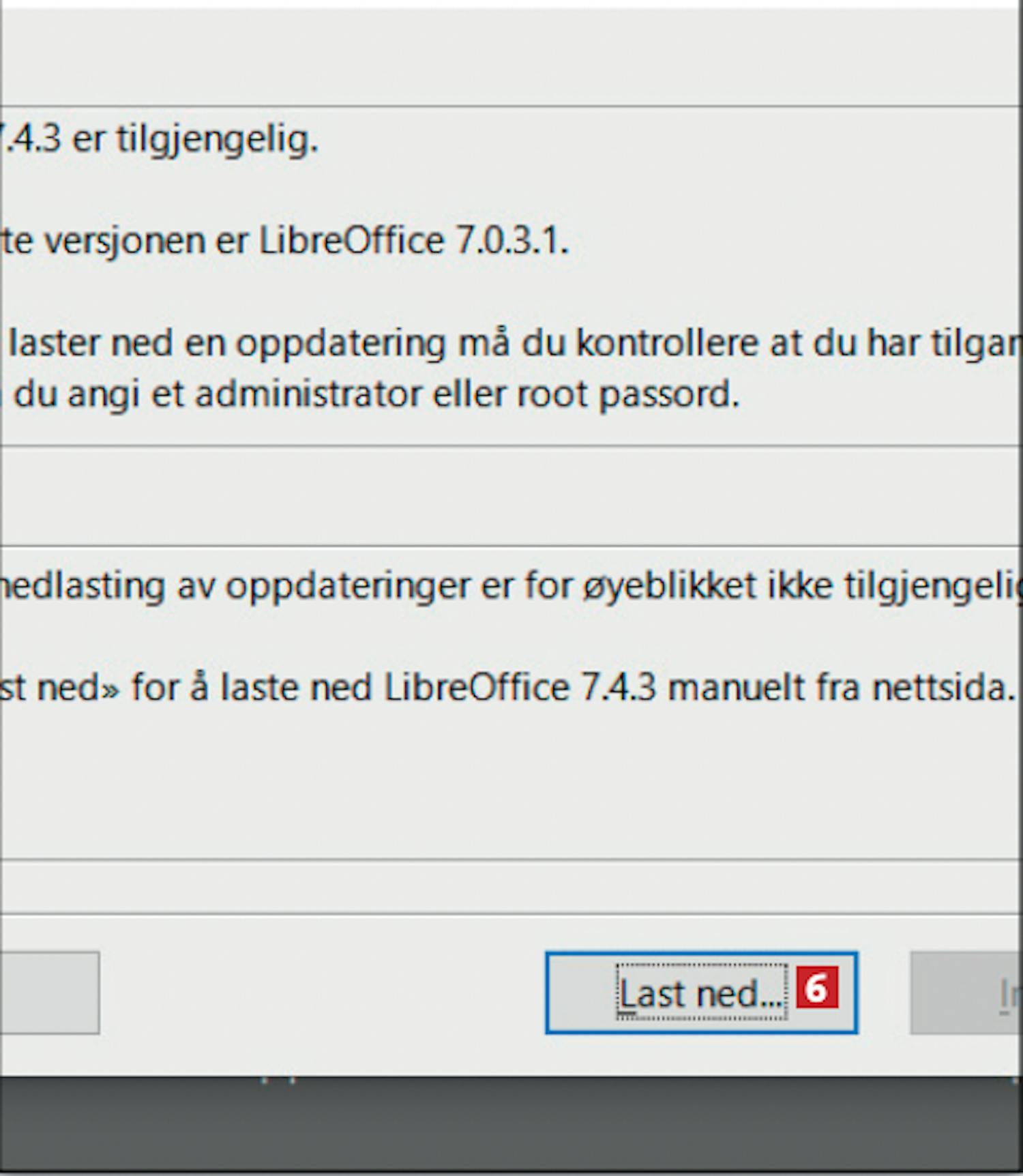Click the red number 6 badge
Screen dimensions: 1023x1176
[817, 988]
